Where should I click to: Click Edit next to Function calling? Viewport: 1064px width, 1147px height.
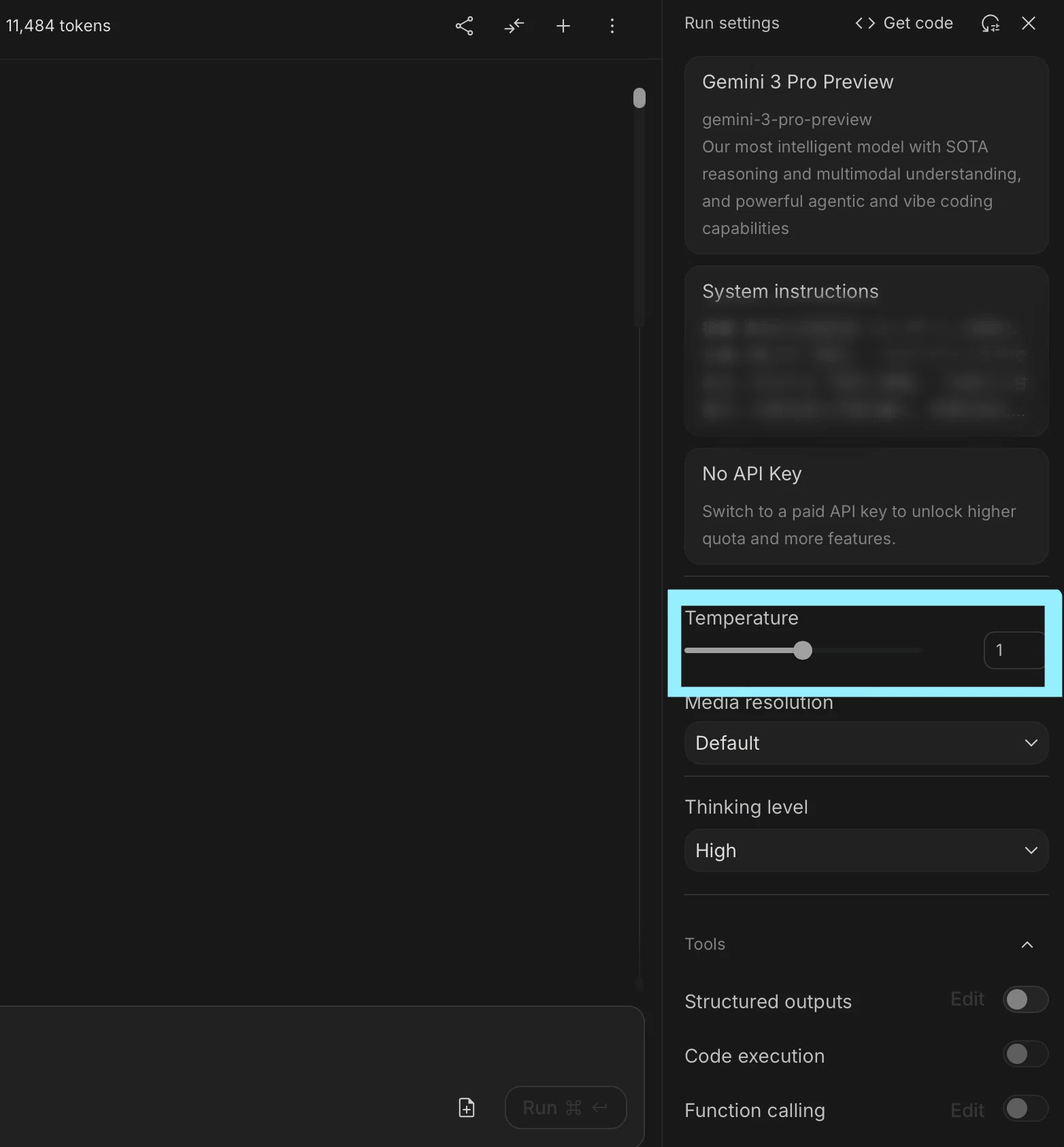(x=967, y=1110)
